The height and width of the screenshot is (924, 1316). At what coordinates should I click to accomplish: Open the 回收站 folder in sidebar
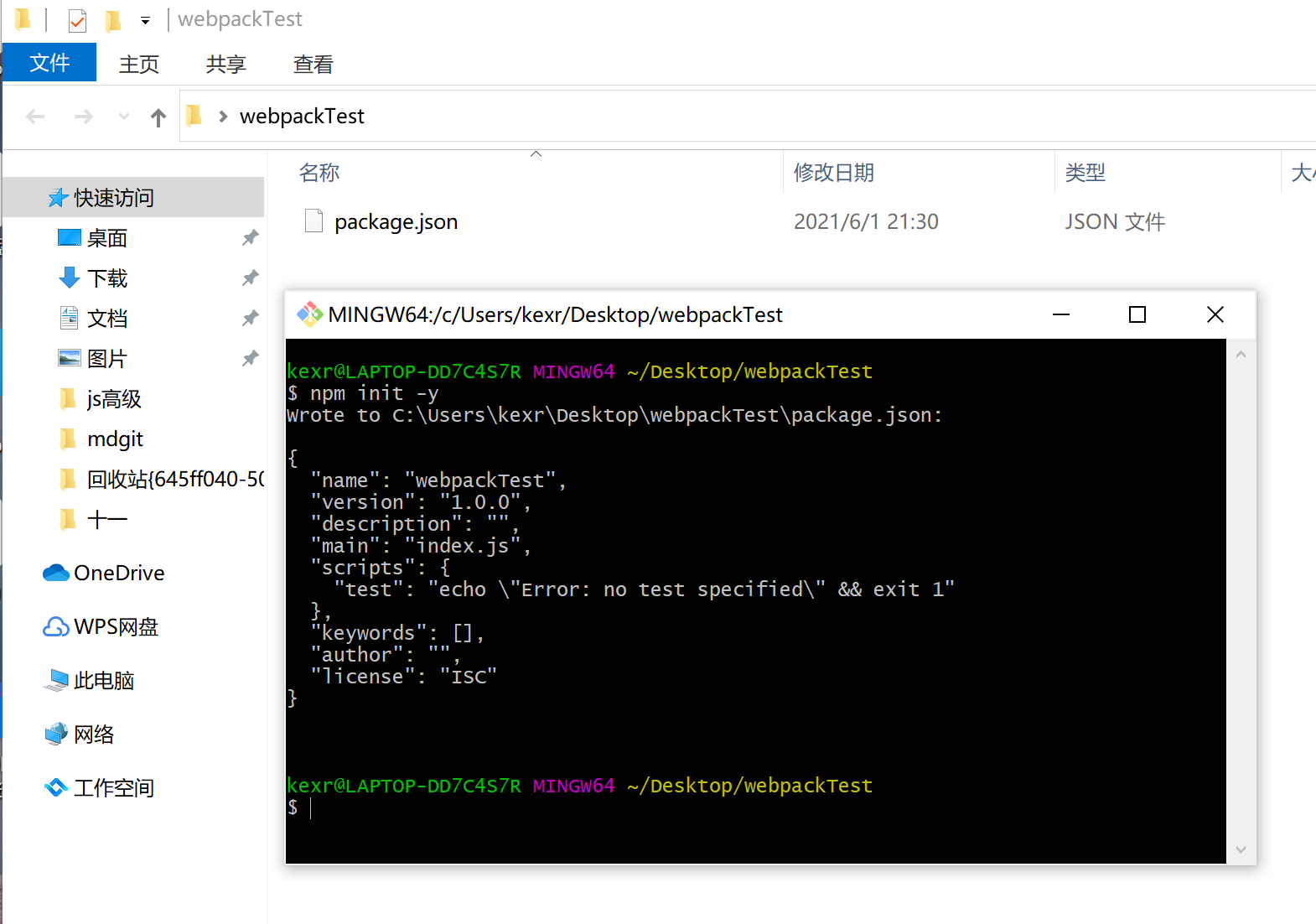click(175, 480)
